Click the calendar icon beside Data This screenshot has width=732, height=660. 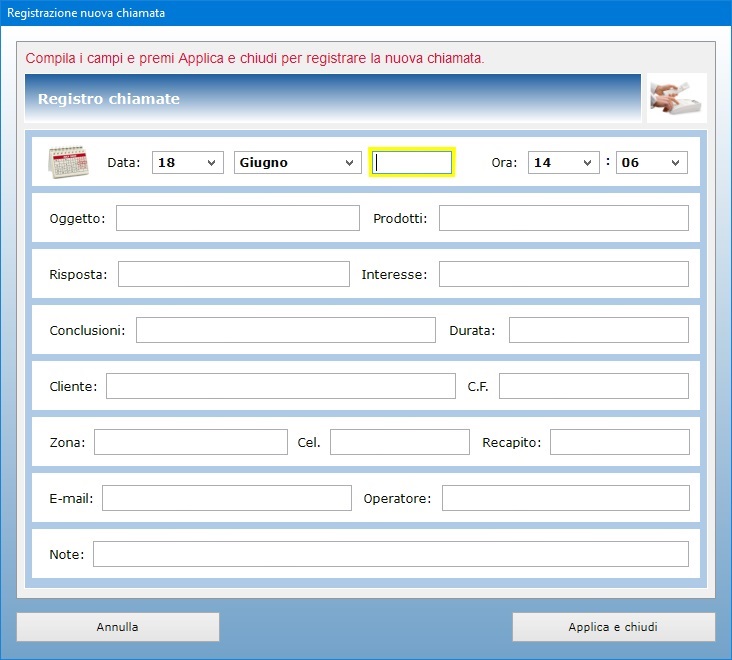tap(69, 162)
